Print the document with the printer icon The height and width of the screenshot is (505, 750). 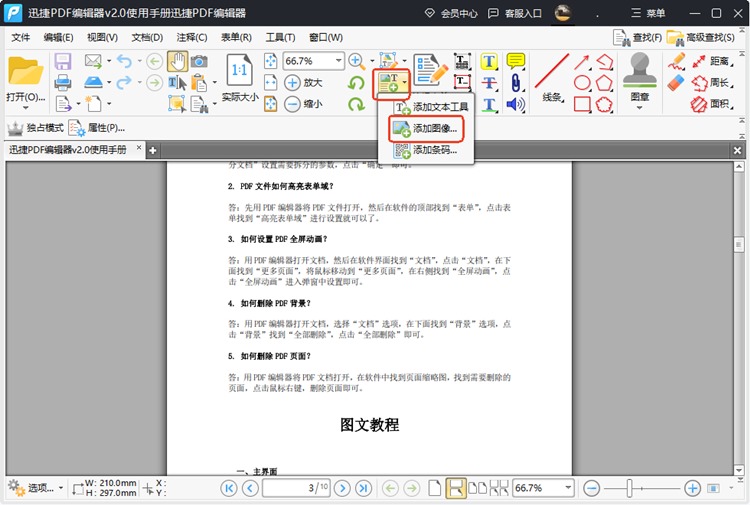click(63, 83)
